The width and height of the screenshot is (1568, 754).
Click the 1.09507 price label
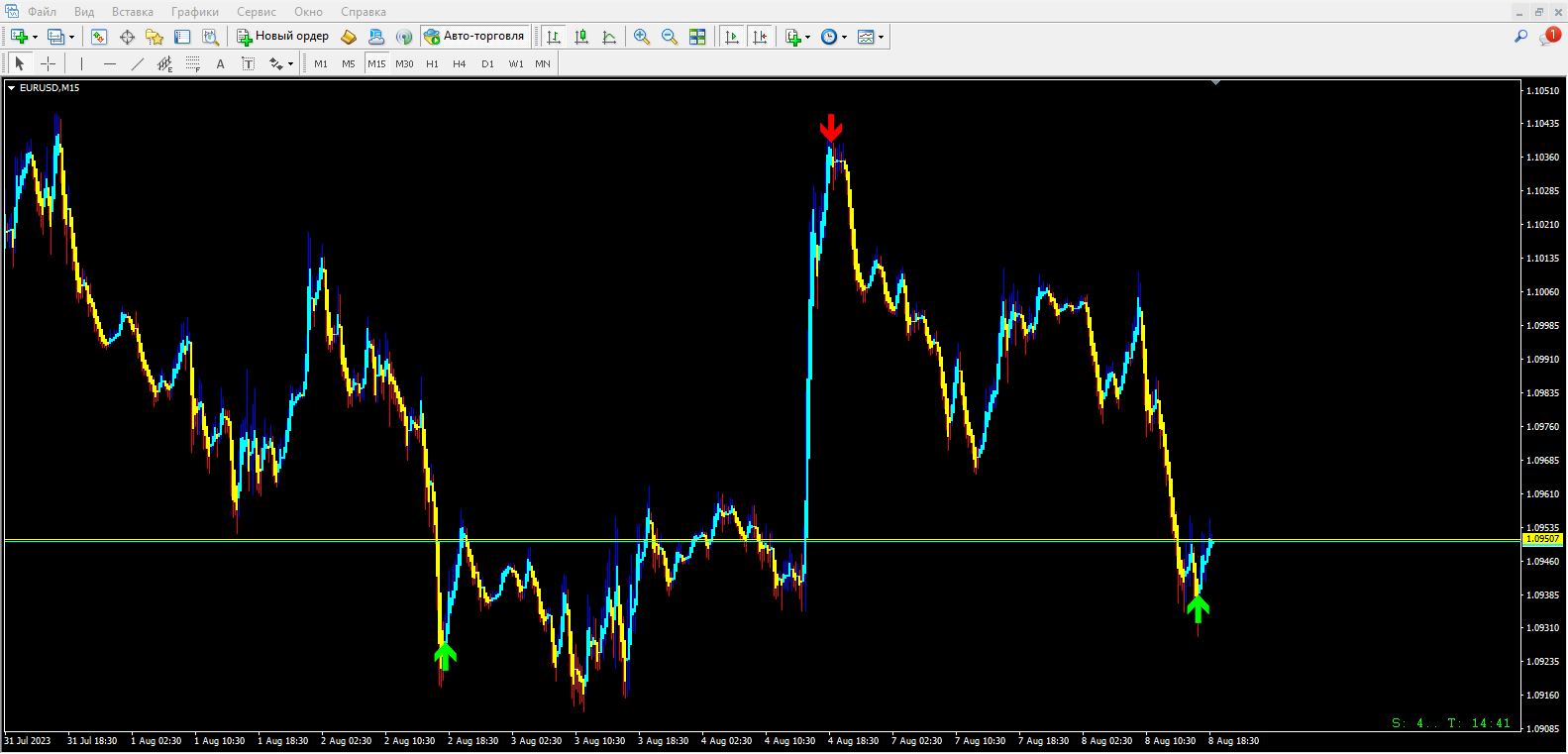coord(1542,539)
